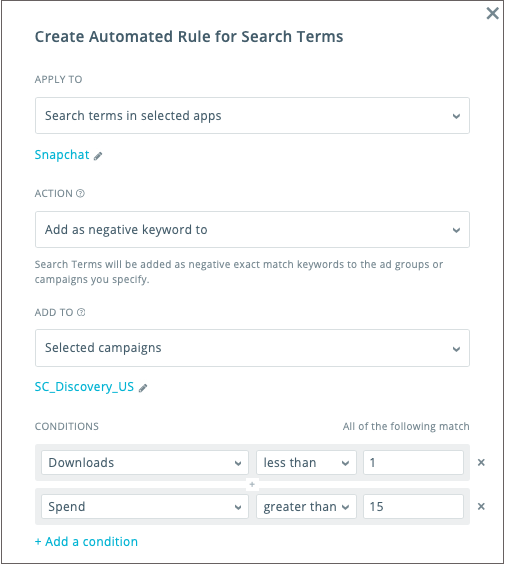Click the SC_Discovery_US campaign link
Viewport: 505px width, 565px height.
[x=84, y=387]
